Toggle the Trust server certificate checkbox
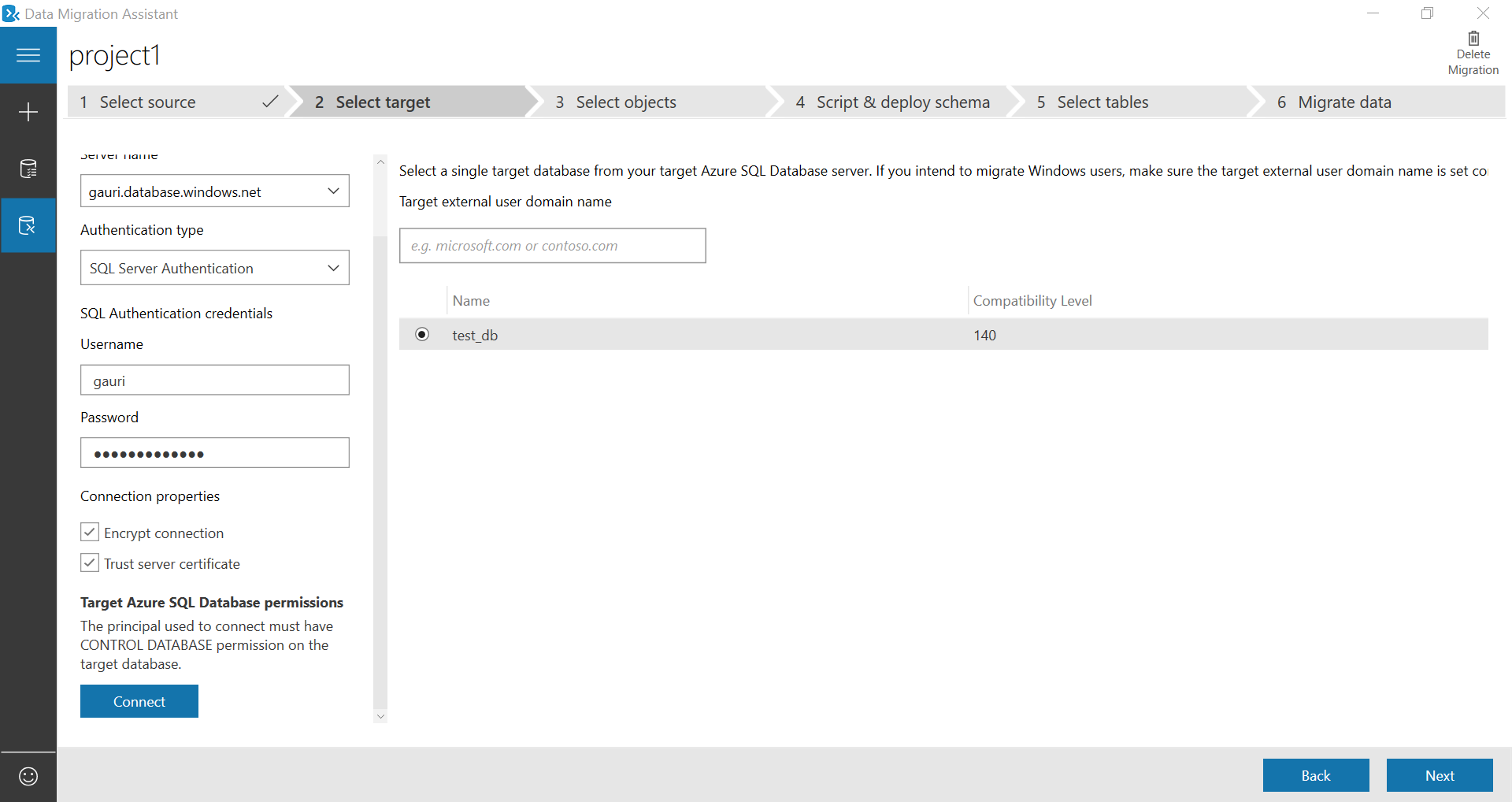 (90, 563)
